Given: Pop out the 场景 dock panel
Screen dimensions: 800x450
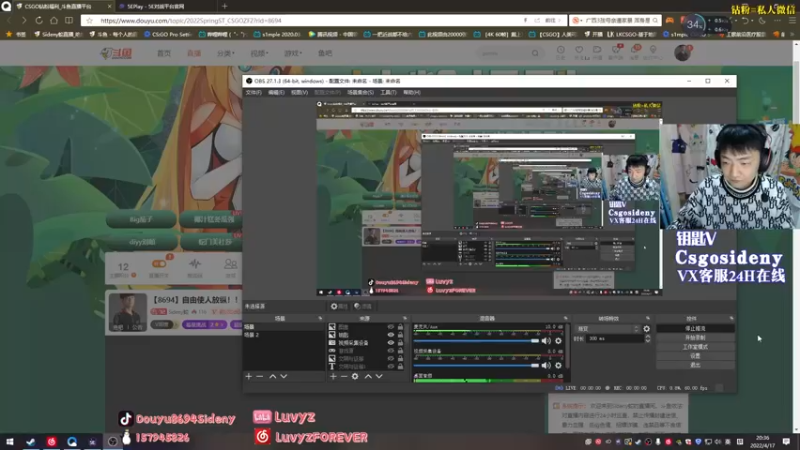Looking at the screenshot, I should [320, 318].
